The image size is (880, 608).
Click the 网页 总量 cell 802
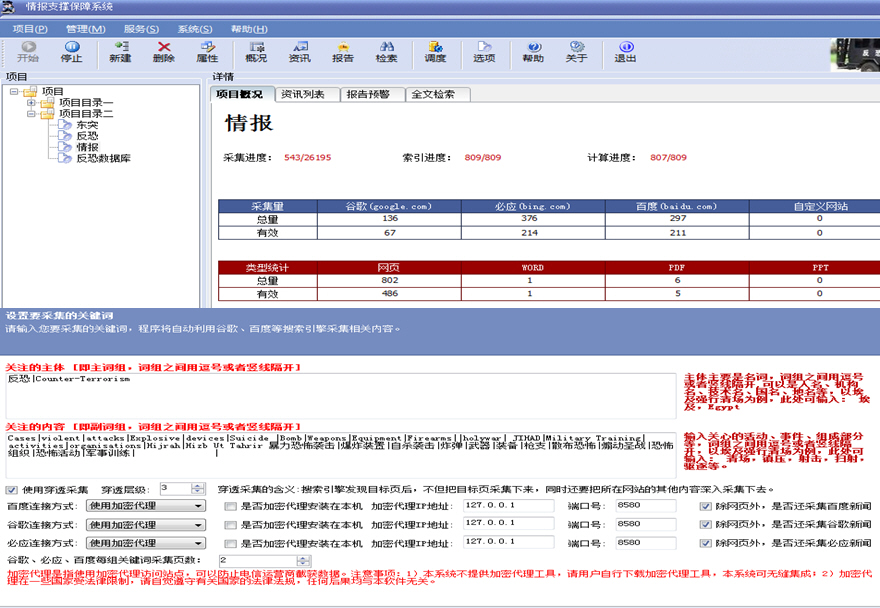click(x=389, y=280)
